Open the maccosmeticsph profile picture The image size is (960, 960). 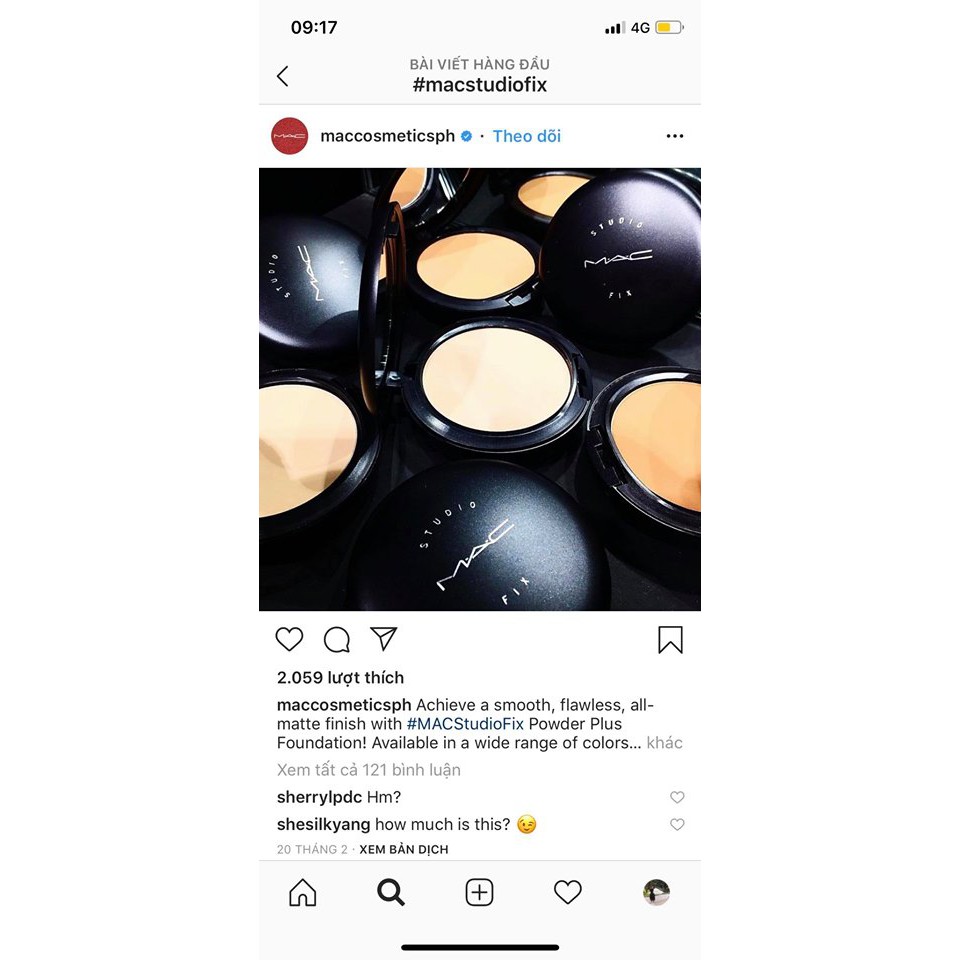coord(290,136)
